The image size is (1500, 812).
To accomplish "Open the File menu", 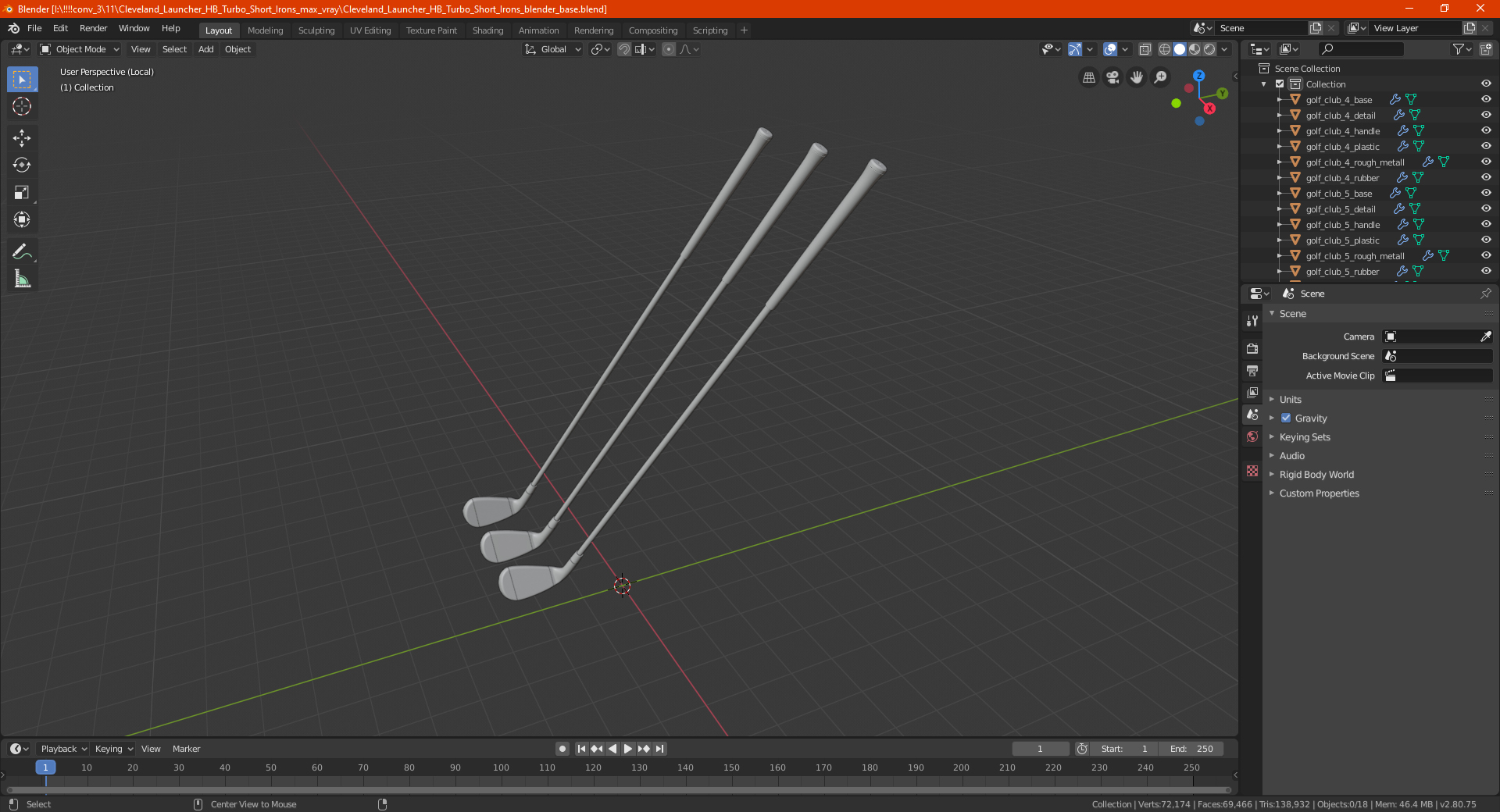I will [x=34, y=28].
